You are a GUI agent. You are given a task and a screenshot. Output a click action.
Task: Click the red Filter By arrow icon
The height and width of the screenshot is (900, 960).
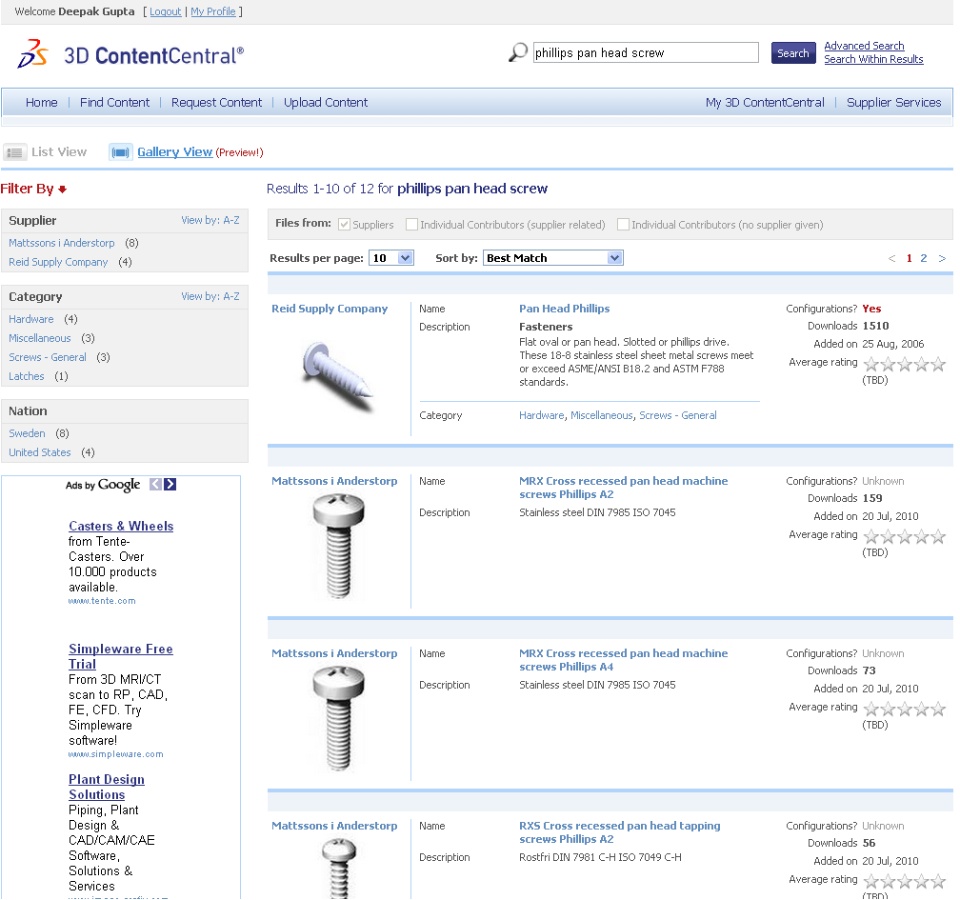(62, 189)
